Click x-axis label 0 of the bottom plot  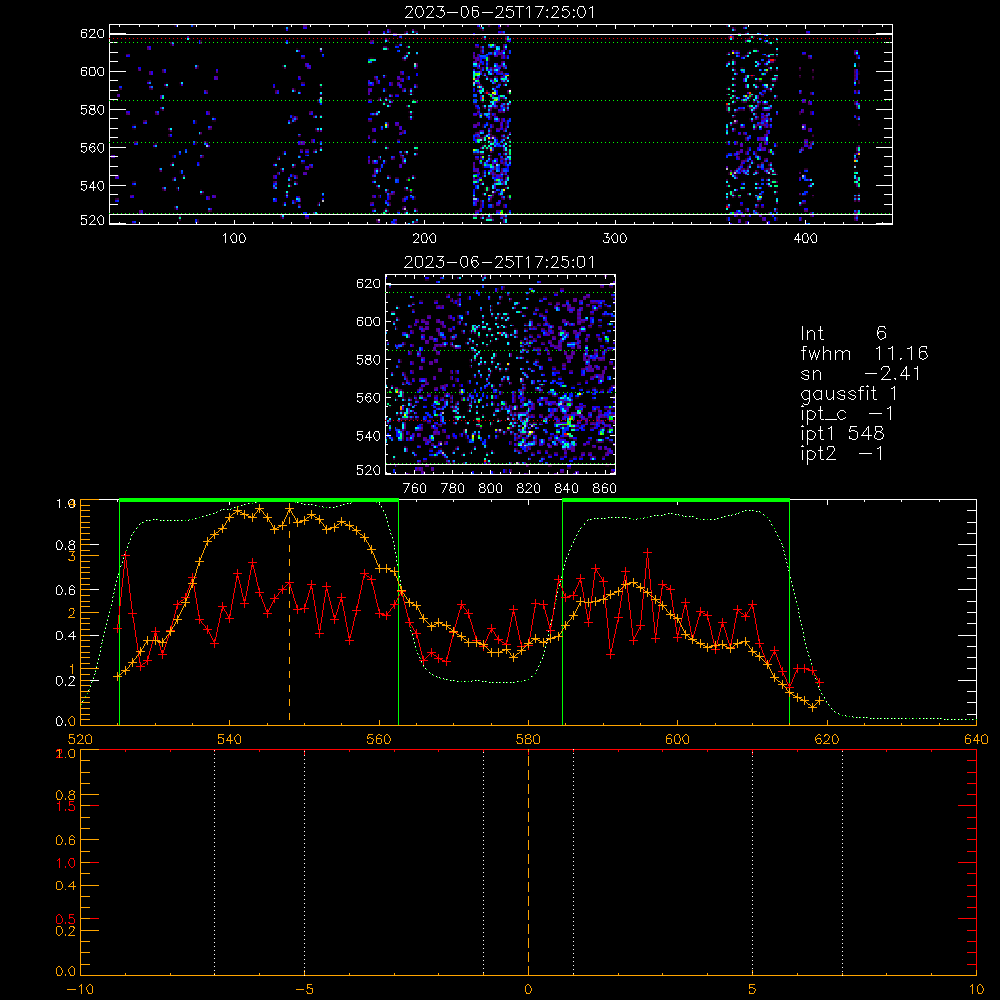click(528, 990)
